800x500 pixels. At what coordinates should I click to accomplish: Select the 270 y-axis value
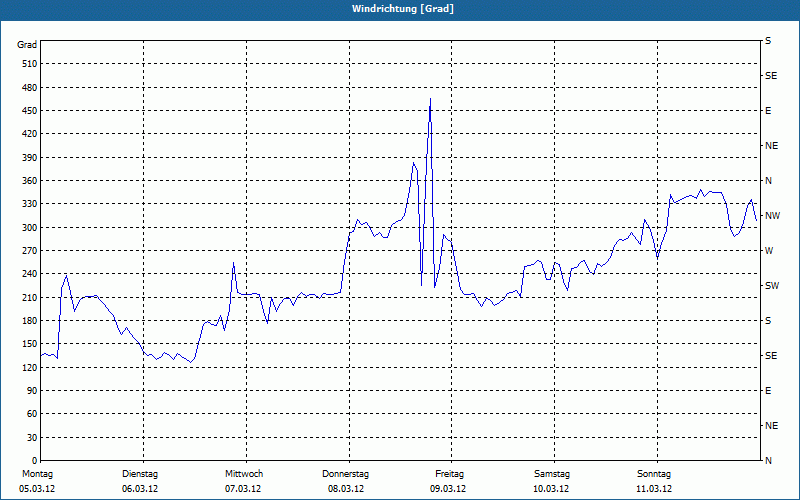(30, 251)
